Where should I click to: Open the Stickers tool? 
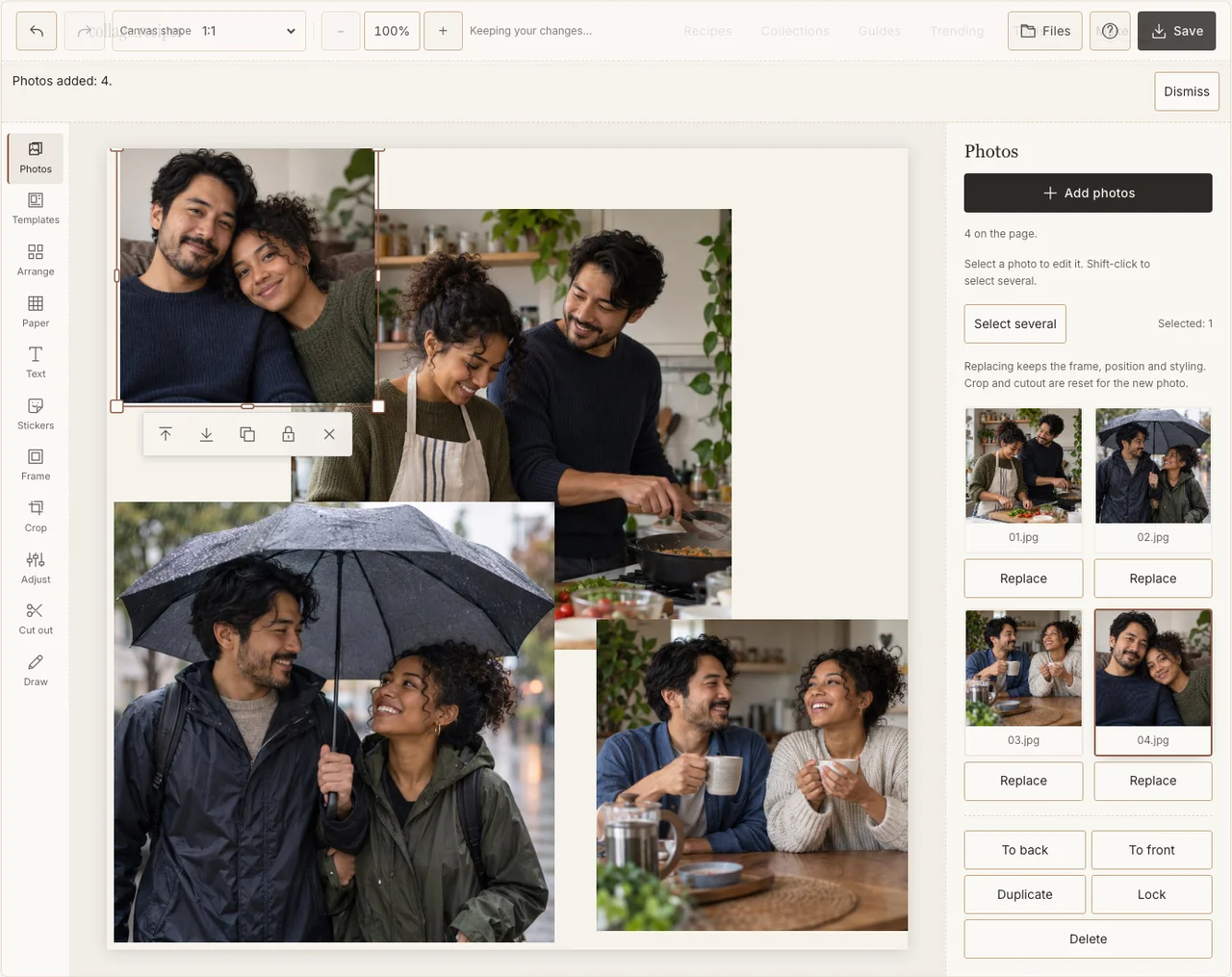(x=36, y=414)
